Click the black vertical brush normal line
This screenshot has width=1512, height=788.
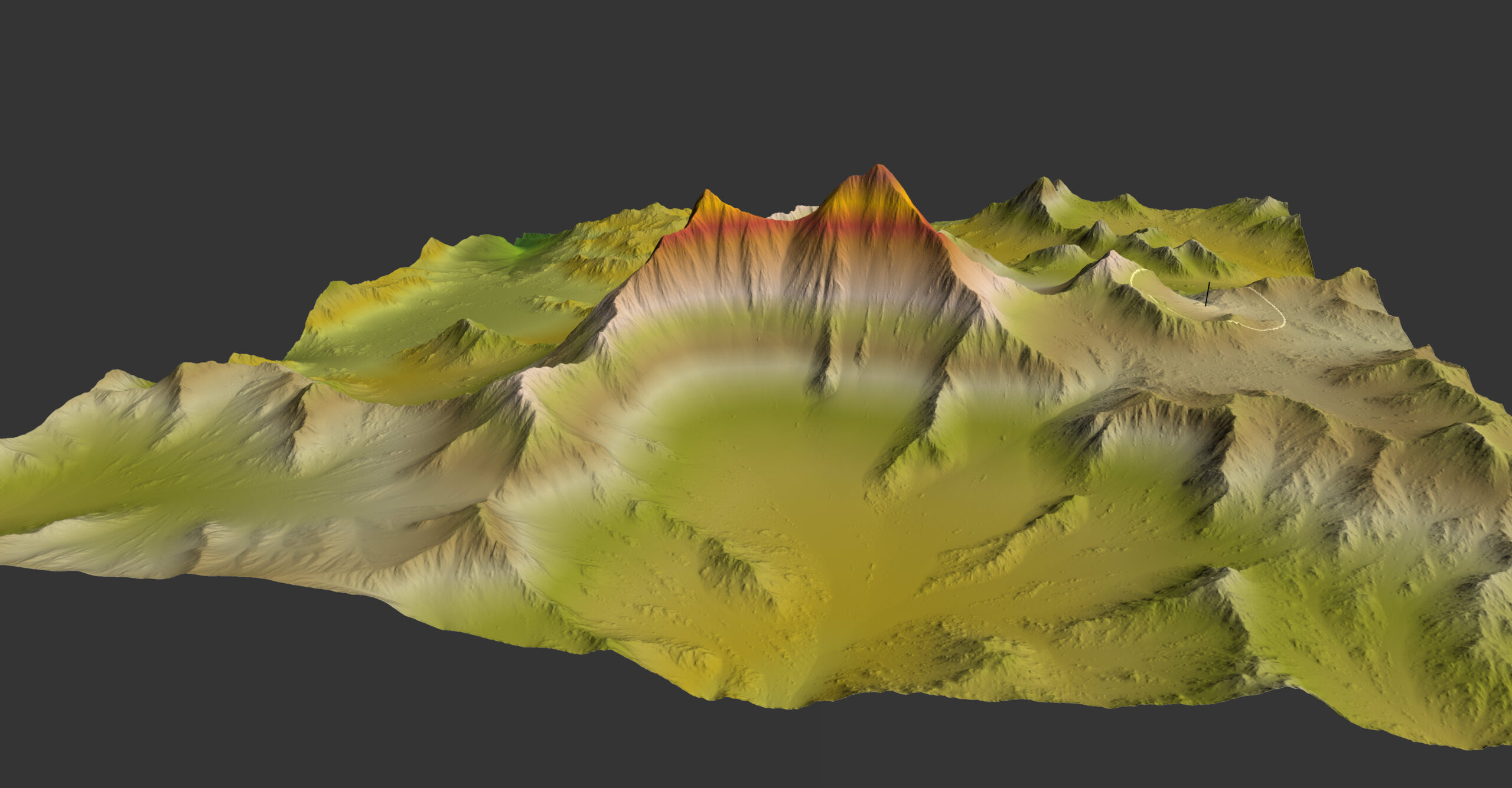click(x=1207, y=293)
